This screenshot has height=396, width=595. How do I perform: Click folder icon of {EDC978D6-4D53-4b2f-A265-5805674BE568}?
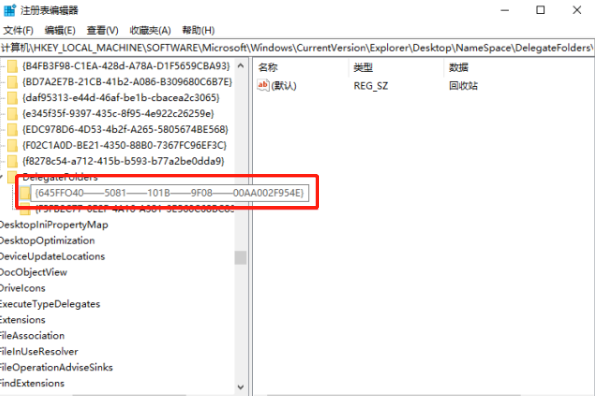coord(13,130)
